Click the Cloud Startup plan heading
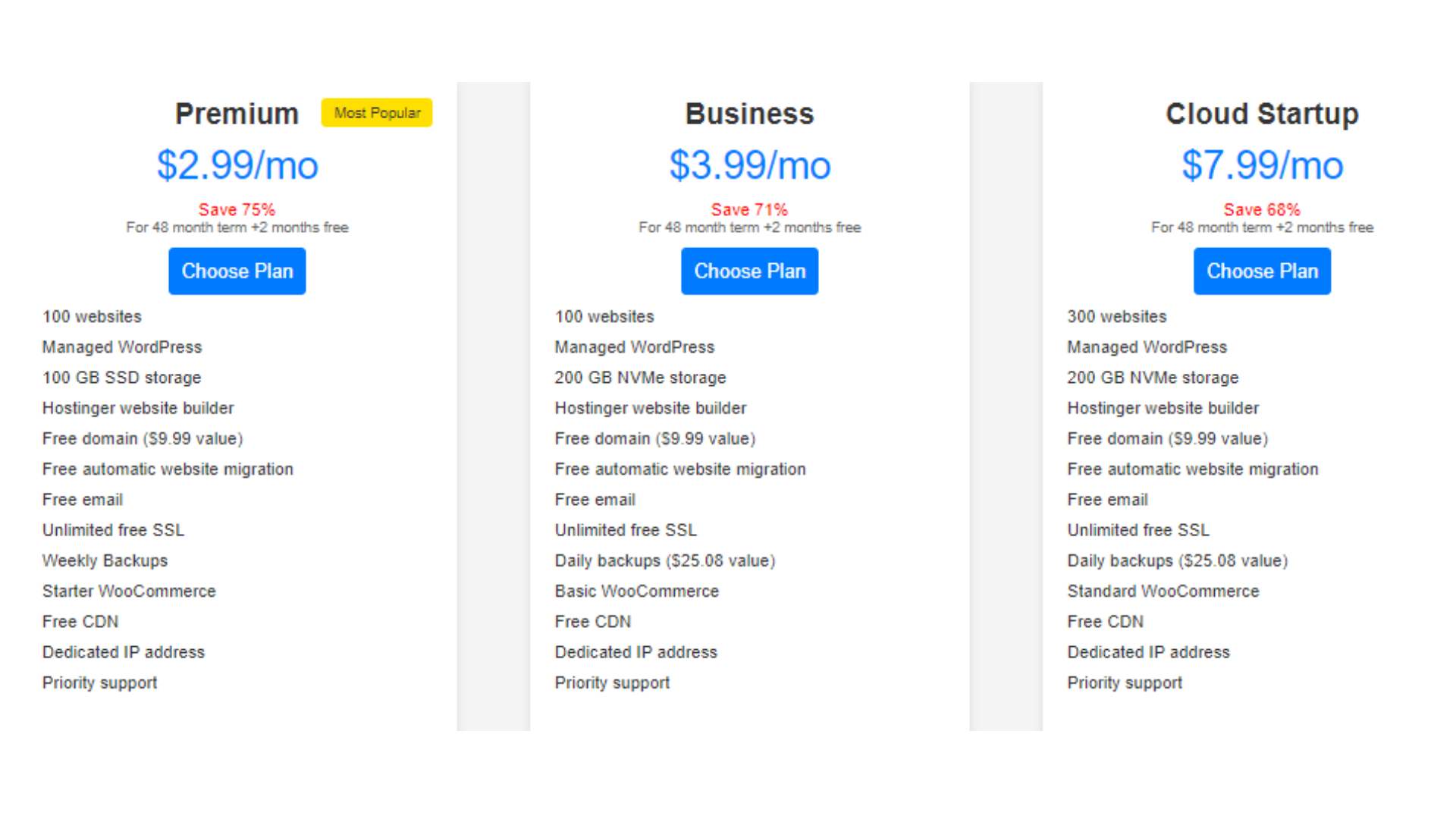The image size is (1456, 819). (x=1262, y=114)
